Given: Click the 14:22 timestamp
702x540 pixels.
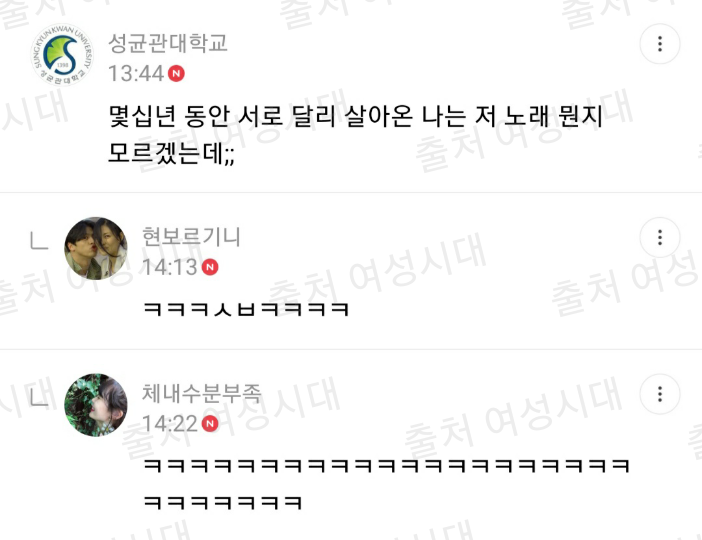Looking at the screenshot, I should [170, 424].
